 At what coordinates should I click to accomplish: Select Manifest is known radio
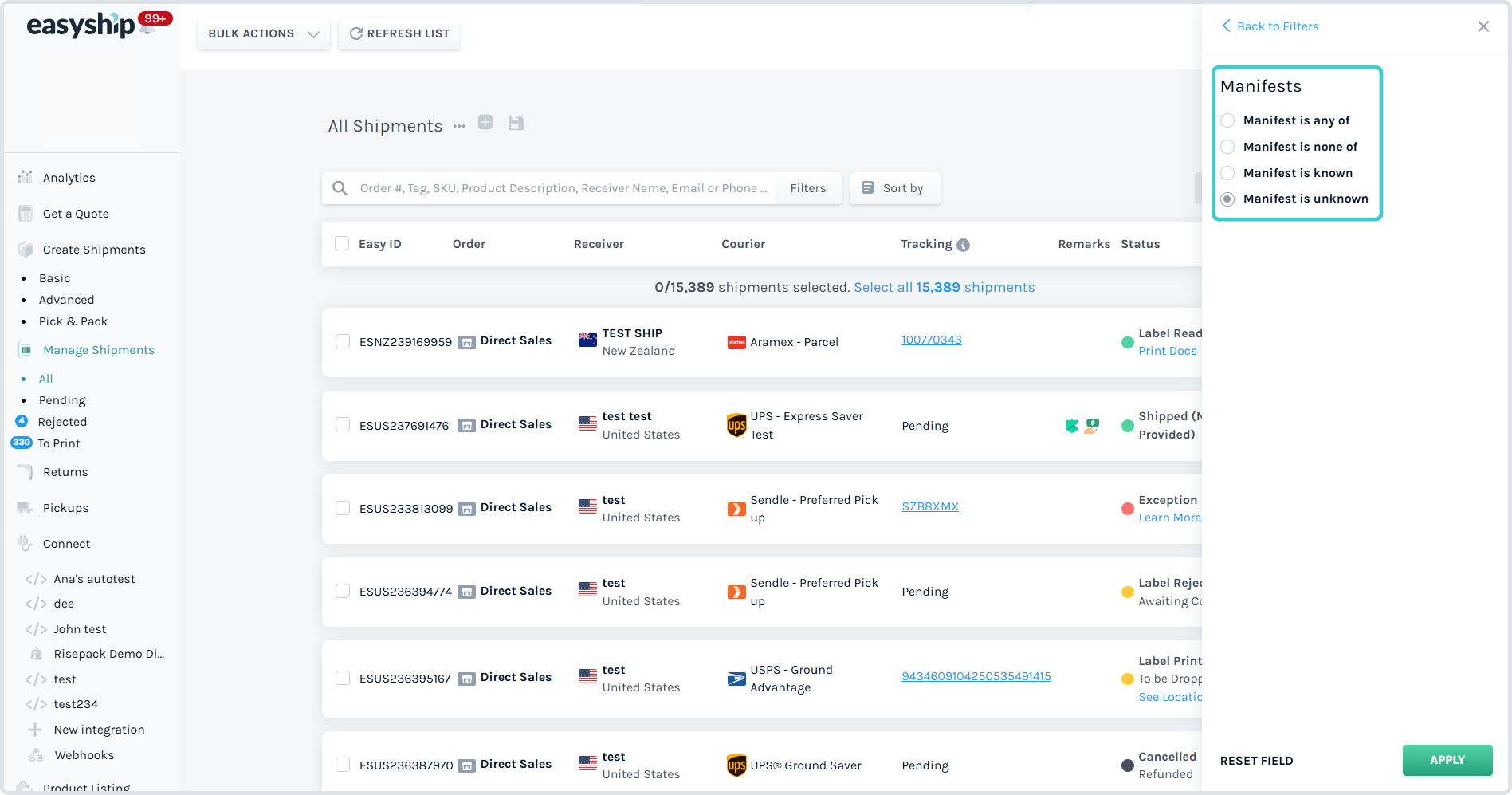coord(1227,173)
